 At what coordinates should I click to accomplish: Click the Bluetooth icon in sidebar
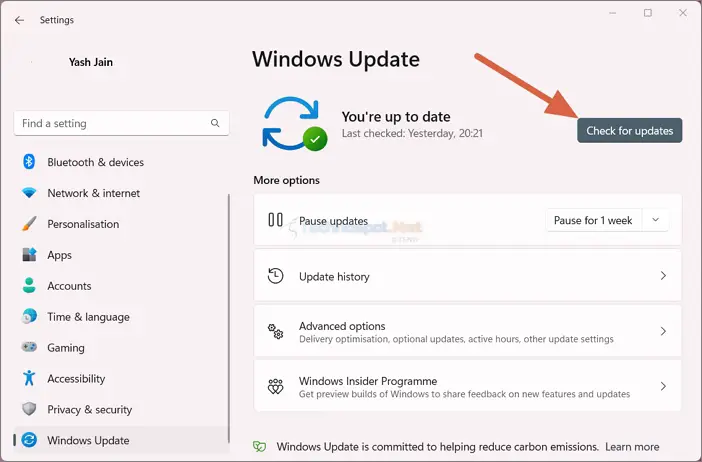(29, 162)
